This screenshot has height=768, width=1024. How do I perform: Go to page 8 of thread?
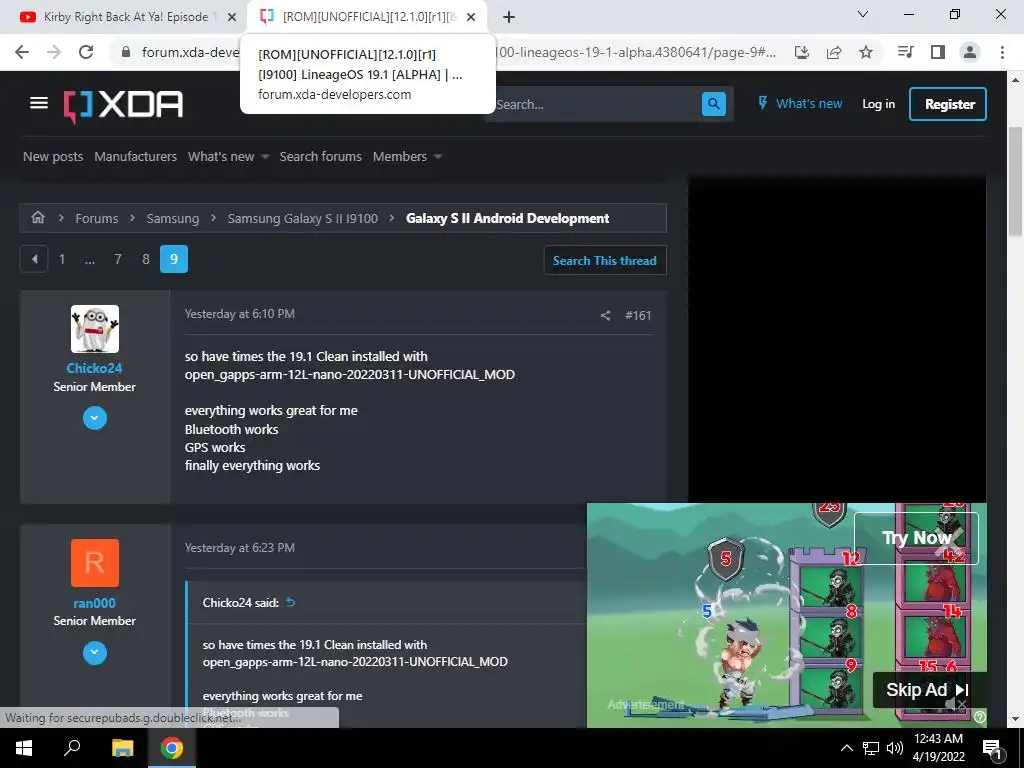coord(146,259)
